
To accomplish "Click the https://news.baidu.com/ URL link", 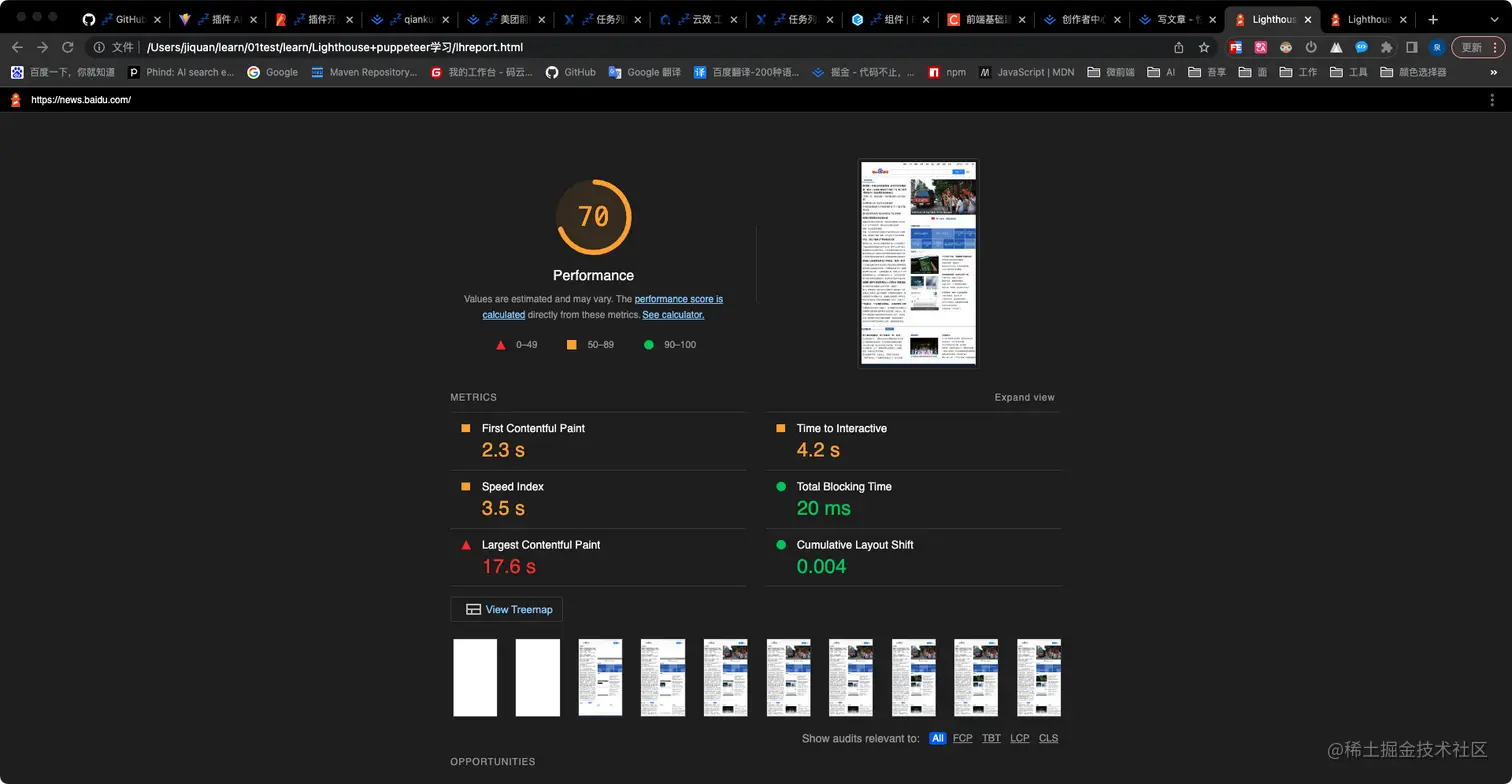I will click(81, 100).
